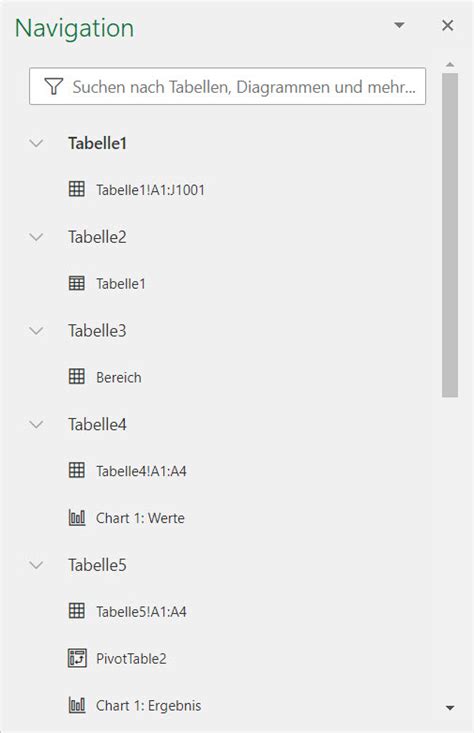Screen dimensions: 474x733
Task: Select the Tabelle3 sheet entry
Action: [97, 331]
